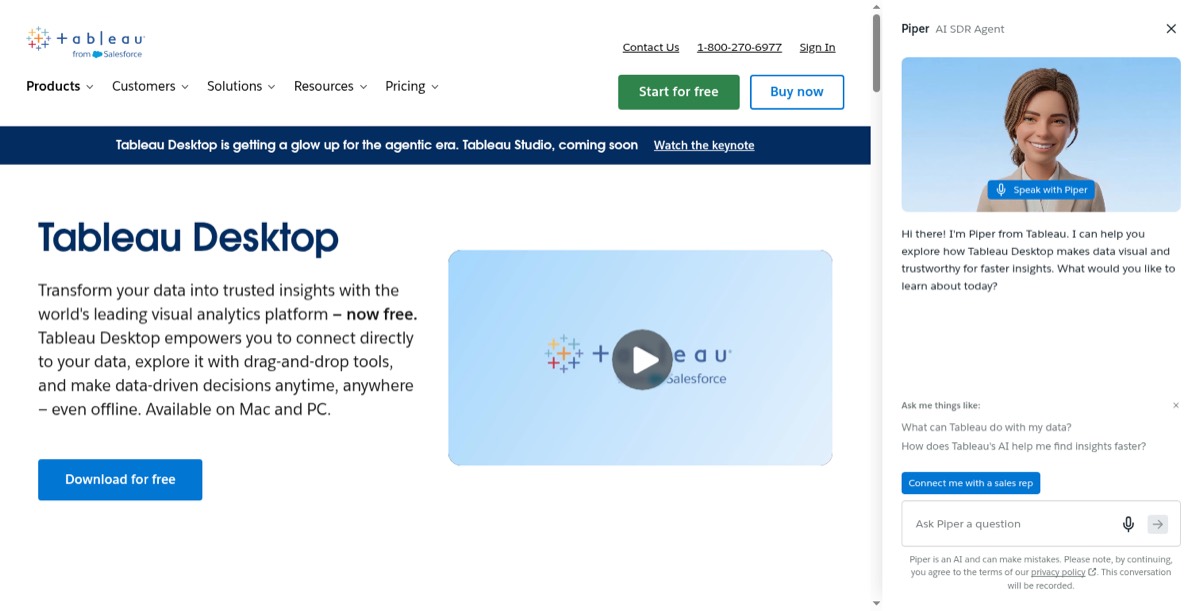1200x611 pixels.
Task: Expand the Pricing menu
Action: 412,86
